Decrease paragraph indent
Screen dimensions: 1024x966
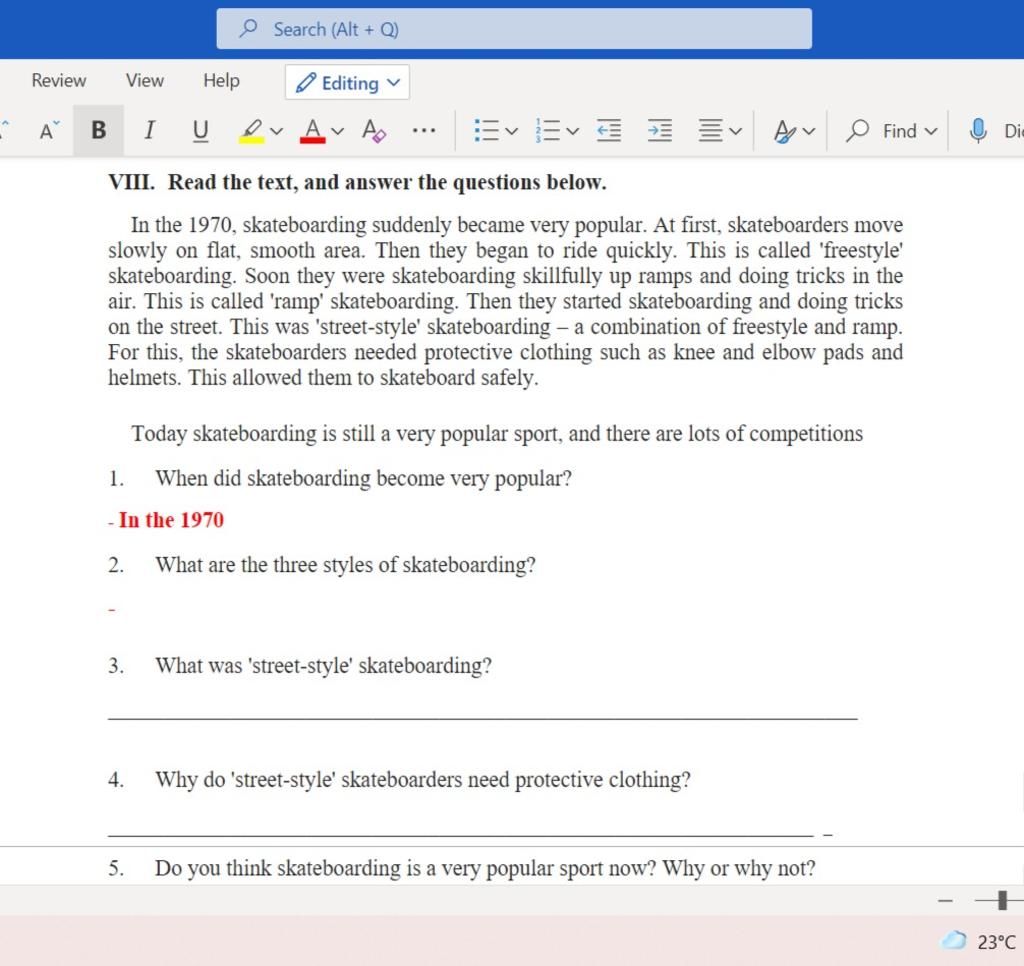click(609, 131)
